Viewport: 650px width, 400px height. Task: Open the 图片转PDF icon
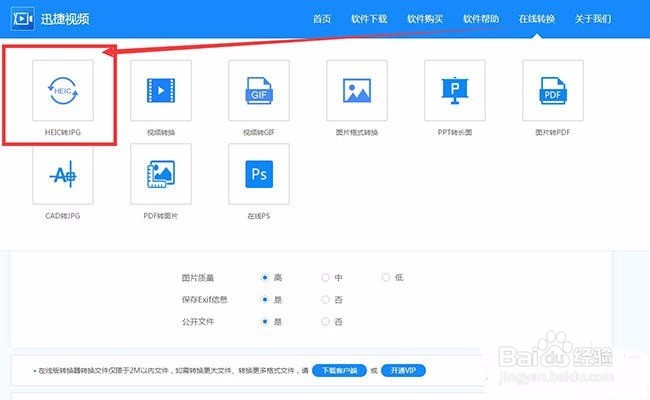point(553,90)
